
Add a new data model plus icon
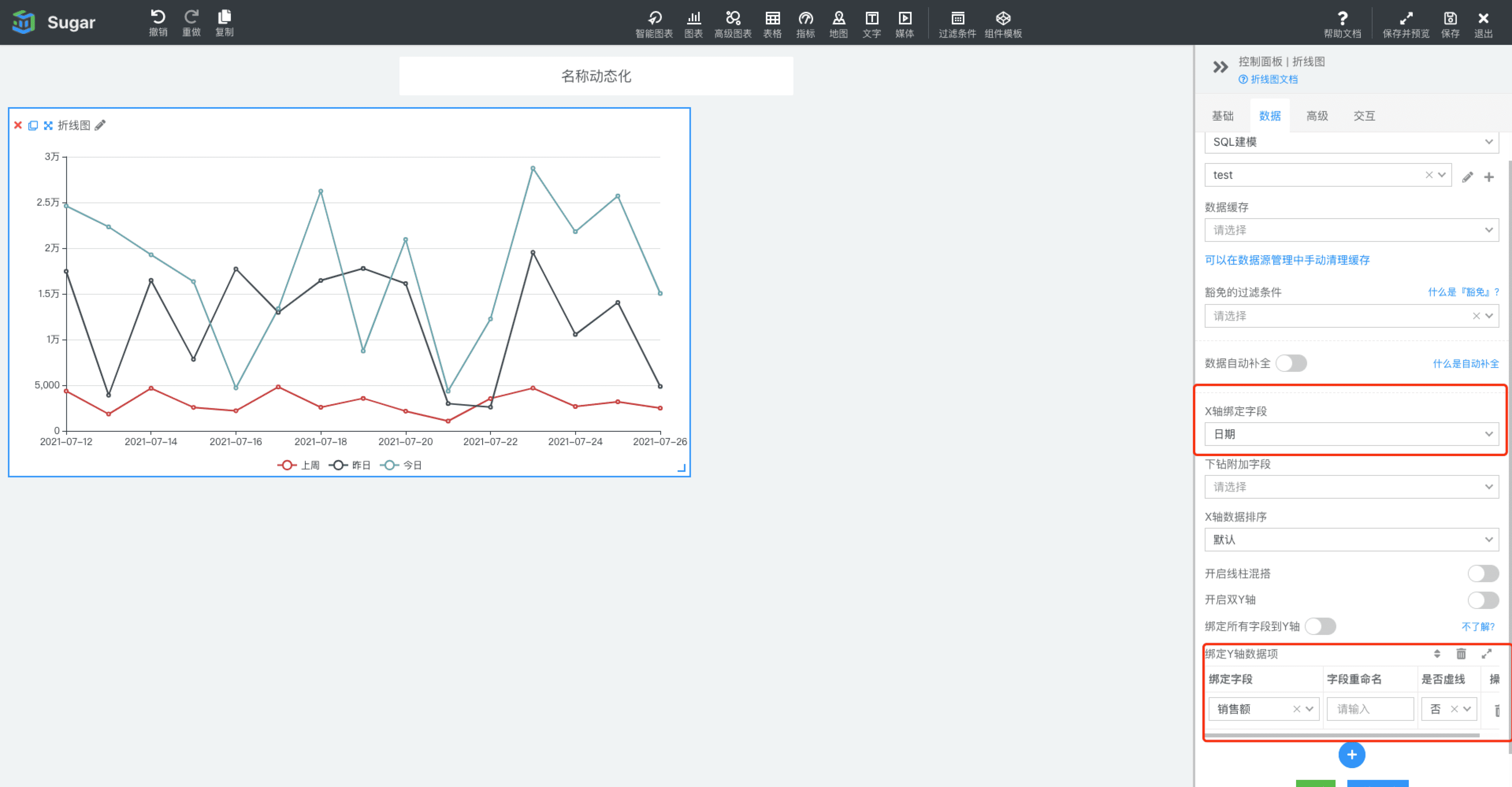click(1489, 176)
